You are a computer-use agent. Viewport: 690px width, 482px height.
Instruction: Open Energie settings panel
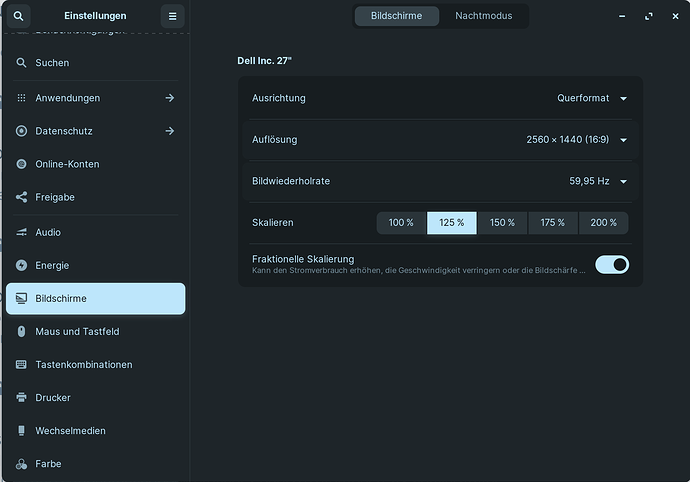pyautogui.click(x=95, y=265)
